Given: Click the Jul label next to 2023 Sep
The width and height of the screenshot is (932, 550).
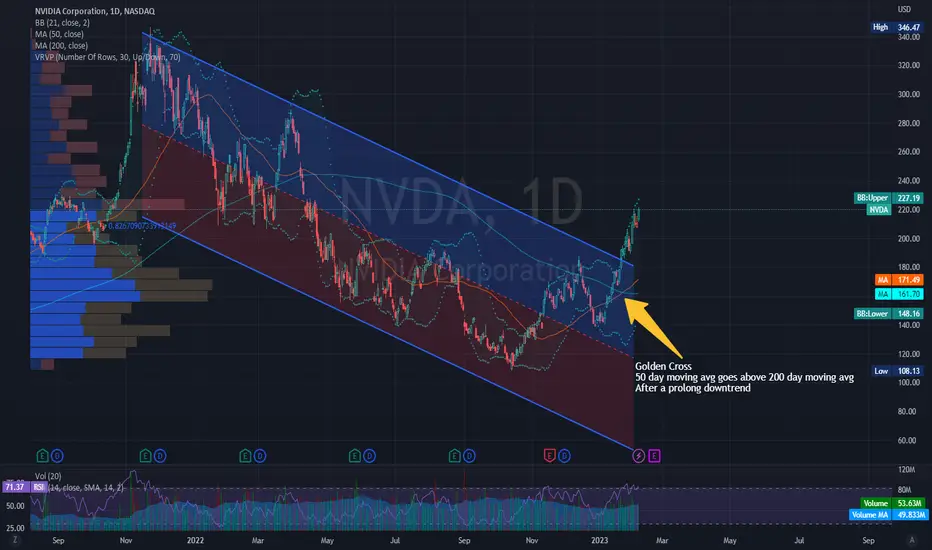Looking at the screenshot, I should [x=799, y=540].
